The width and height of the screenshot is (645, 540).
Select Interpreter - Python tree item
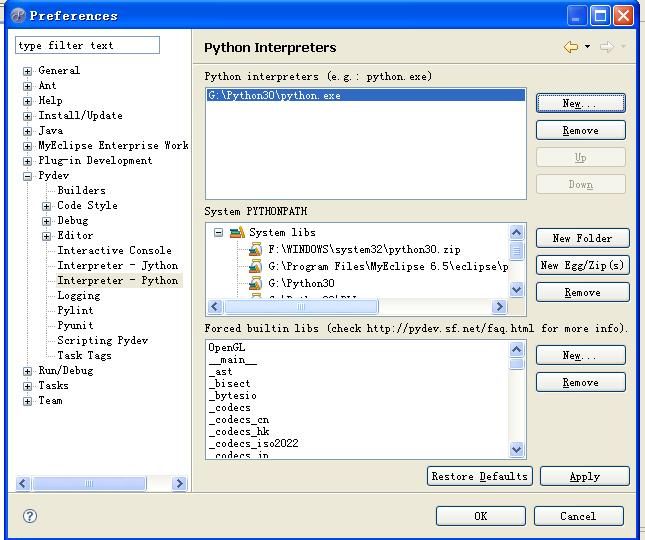click(x=118, y=280)
